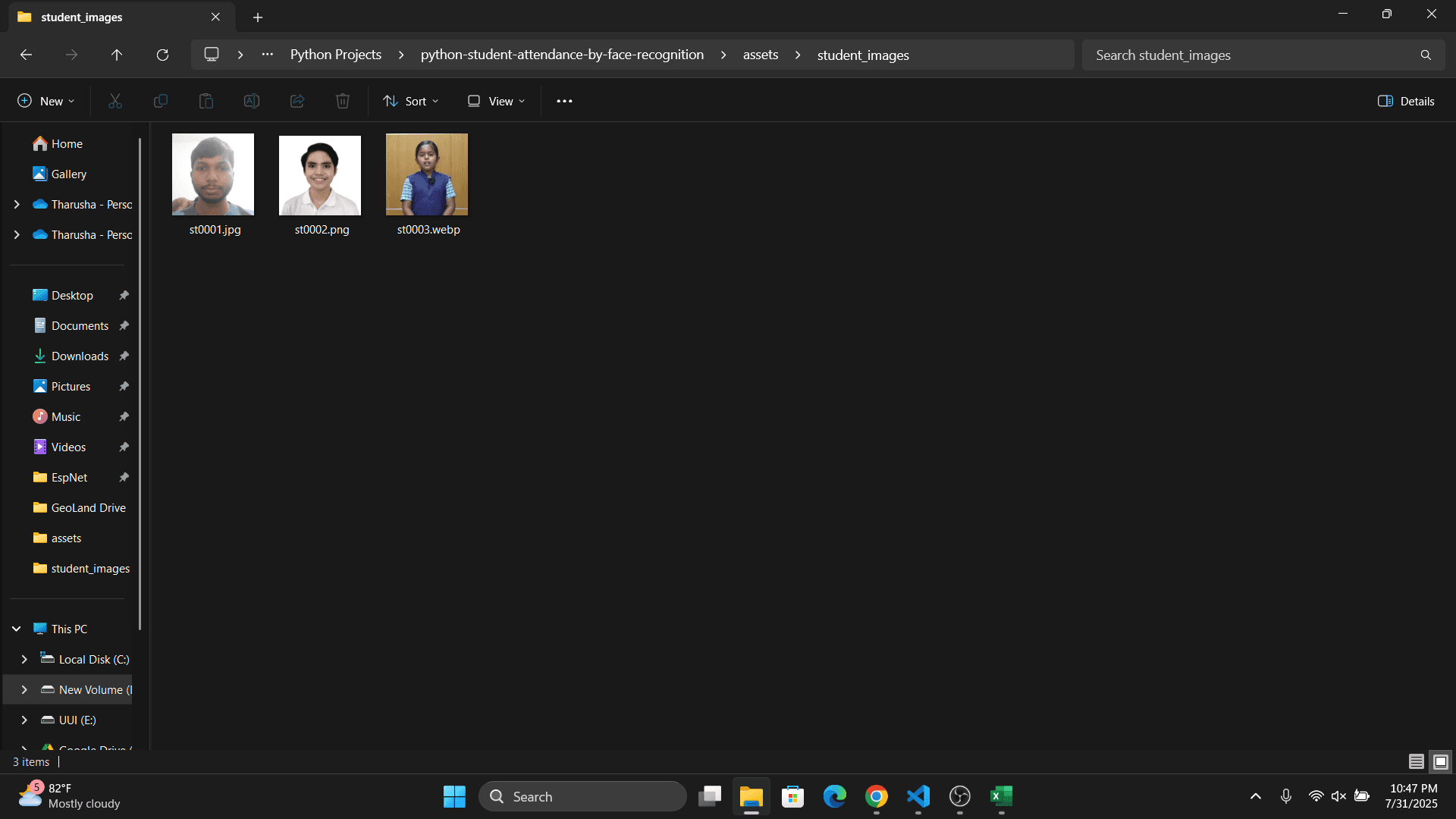Open the Sort dropdown menu
The image size is (1456, 819).
point(411,101)
